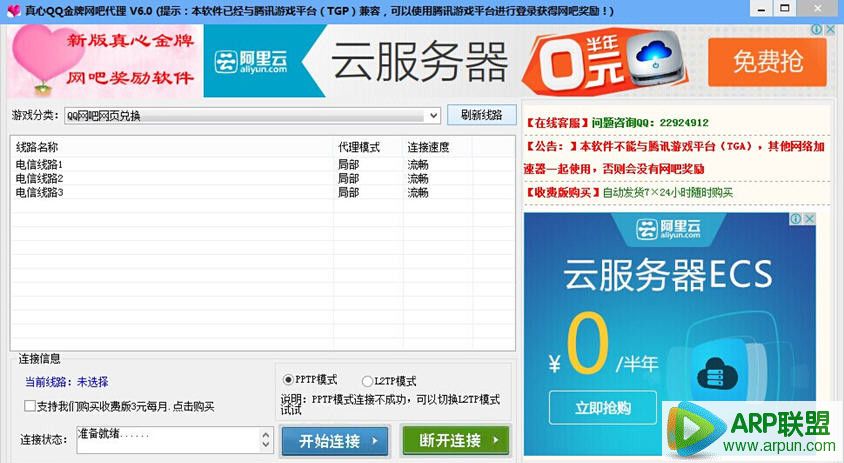
Task: Click the 在线客服 QQ contact line
Action: [617, 123]
